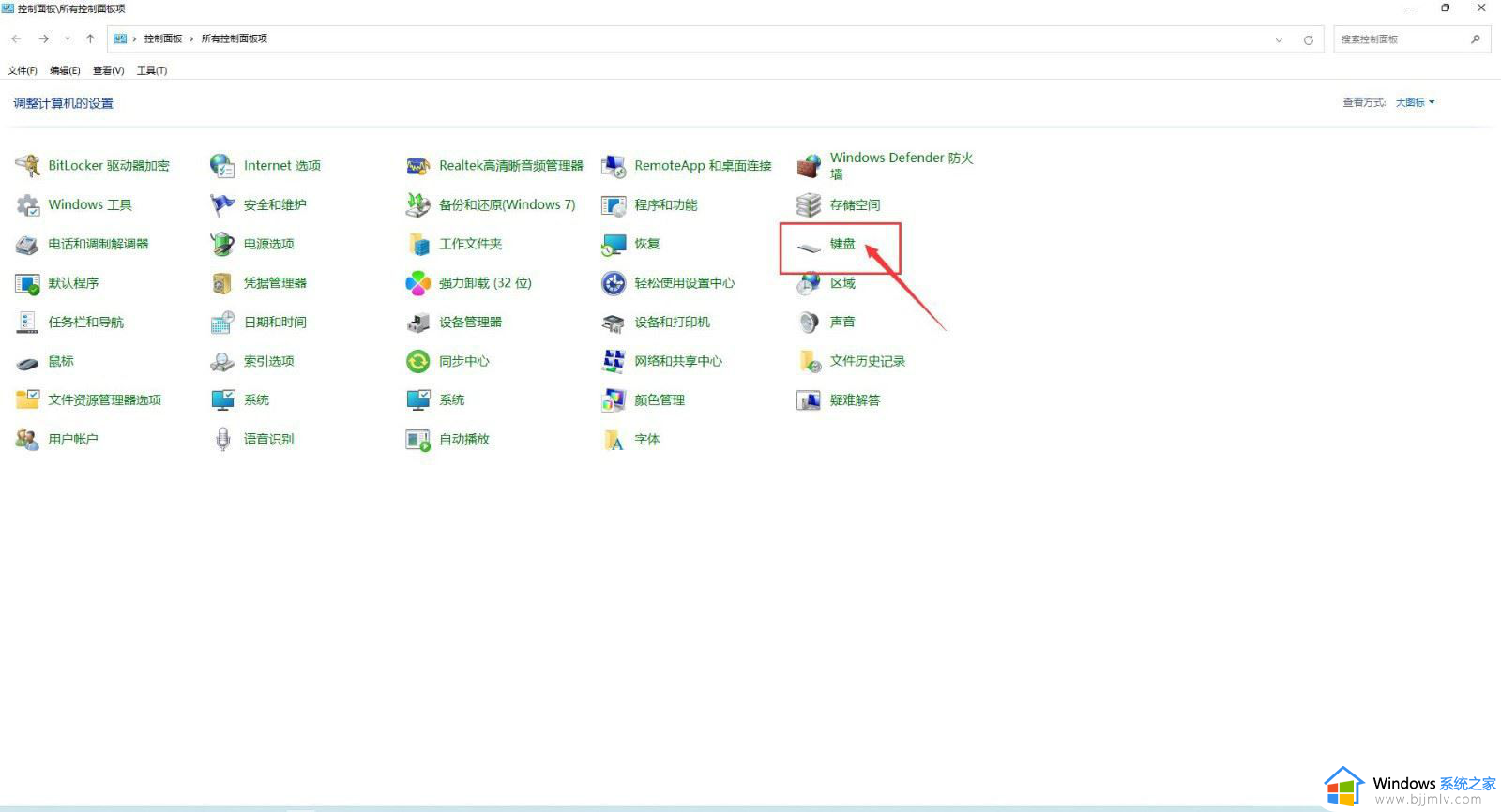The height and width of the screenshot is (812, 1501).
Task: Open the 文件资源管理器选项 folder icon
Action: [x=28, y=400]
